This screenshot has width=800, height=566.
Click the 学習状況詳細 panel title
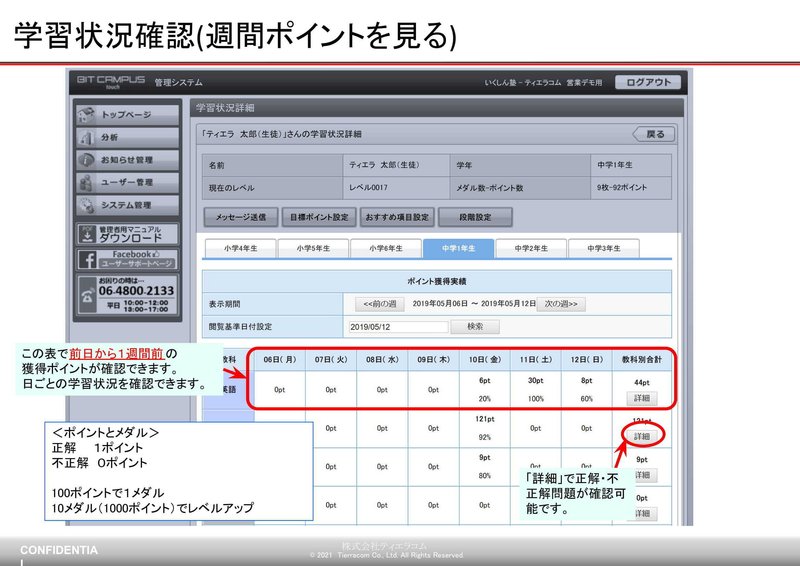pos(225,108)
